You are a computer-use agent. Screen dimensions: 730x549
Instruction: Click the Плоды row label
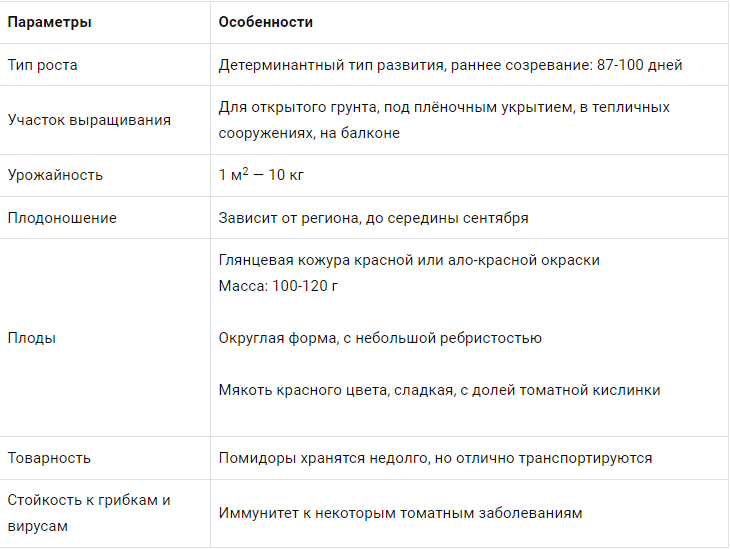point(32,338)
